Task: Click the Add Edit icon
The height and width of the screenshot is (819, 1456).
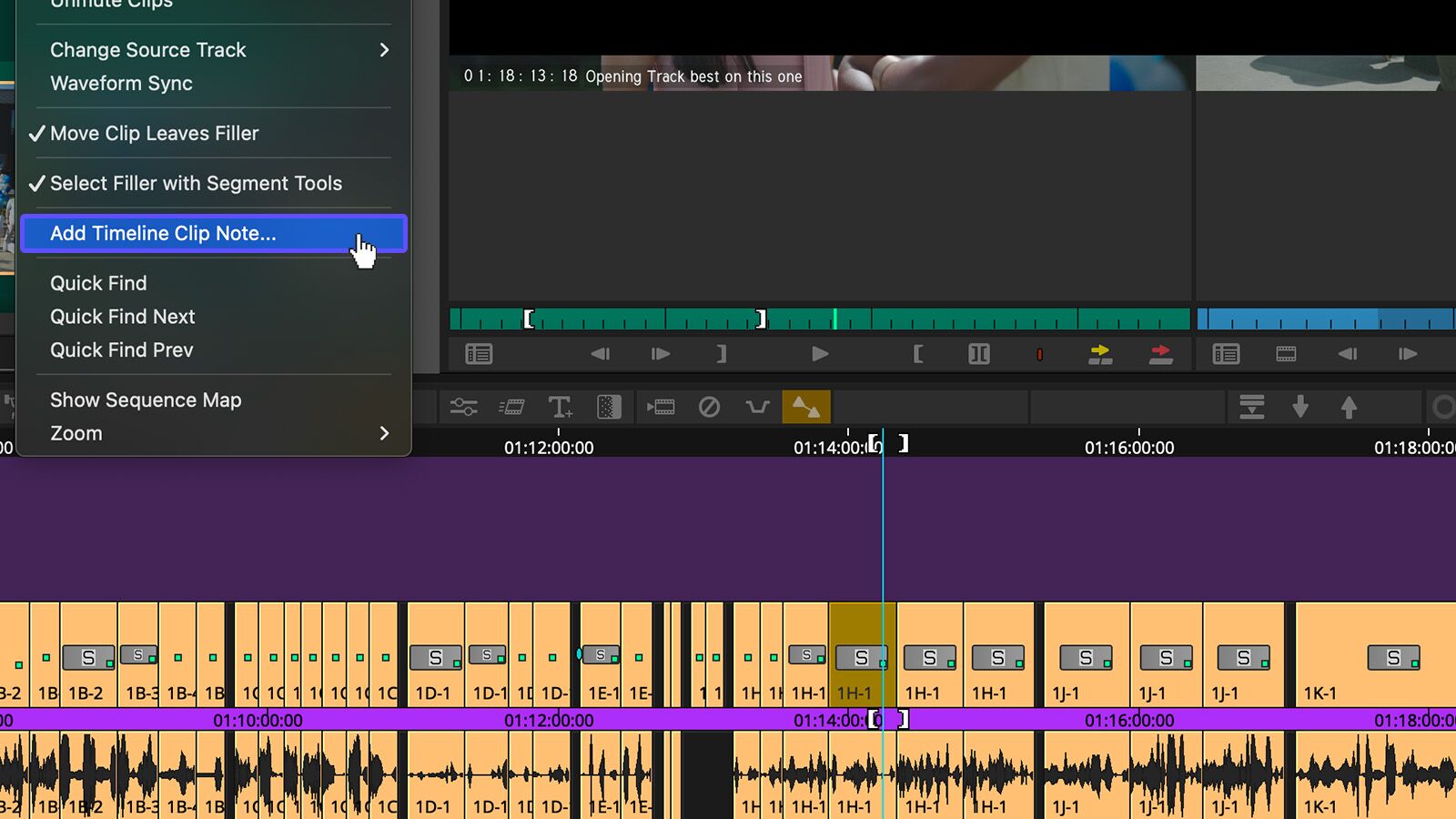Action: tap(979, 354)
